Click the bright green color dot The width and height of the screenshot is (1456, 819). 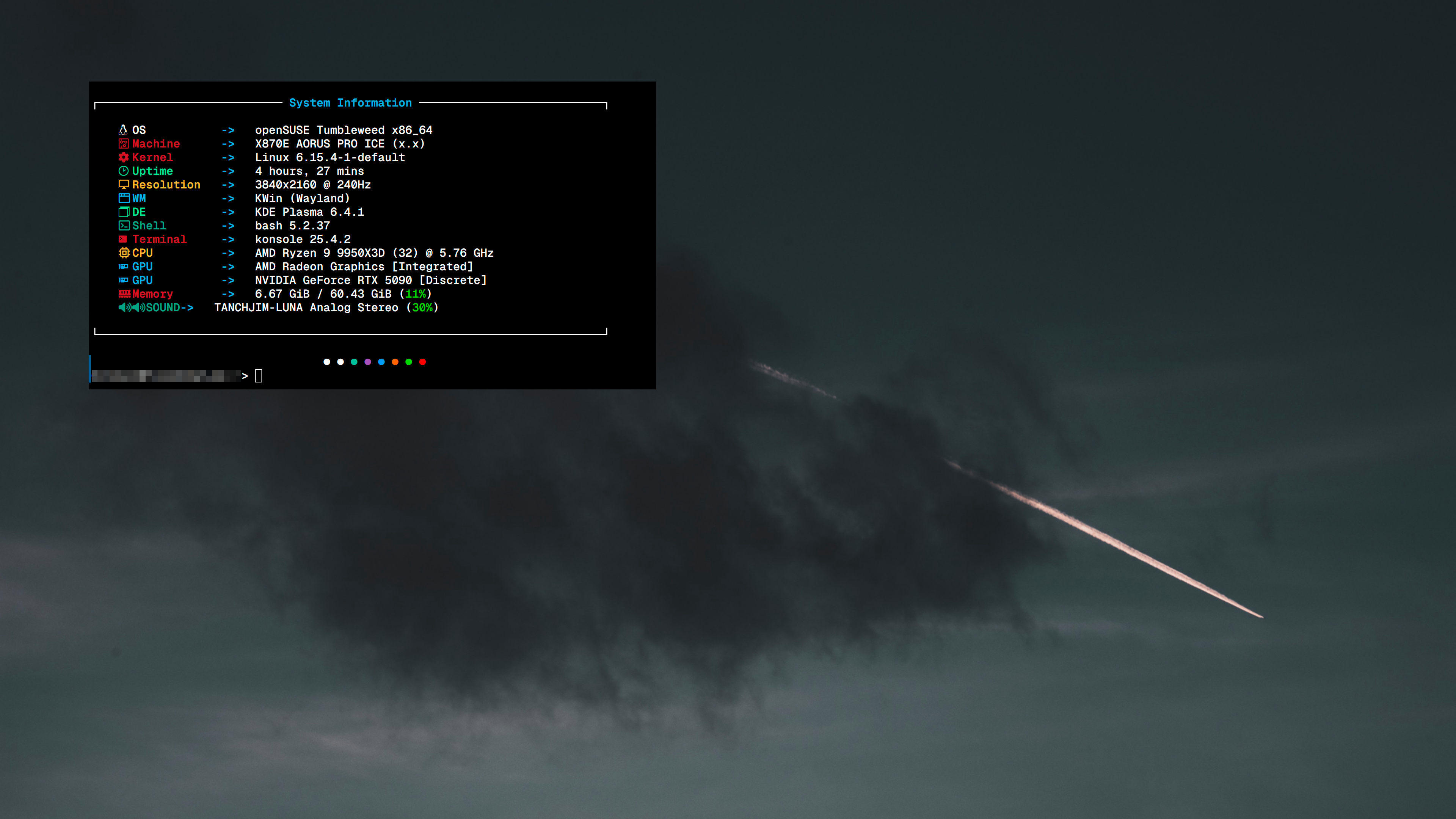pyautogui.click(x=409, y=362)
